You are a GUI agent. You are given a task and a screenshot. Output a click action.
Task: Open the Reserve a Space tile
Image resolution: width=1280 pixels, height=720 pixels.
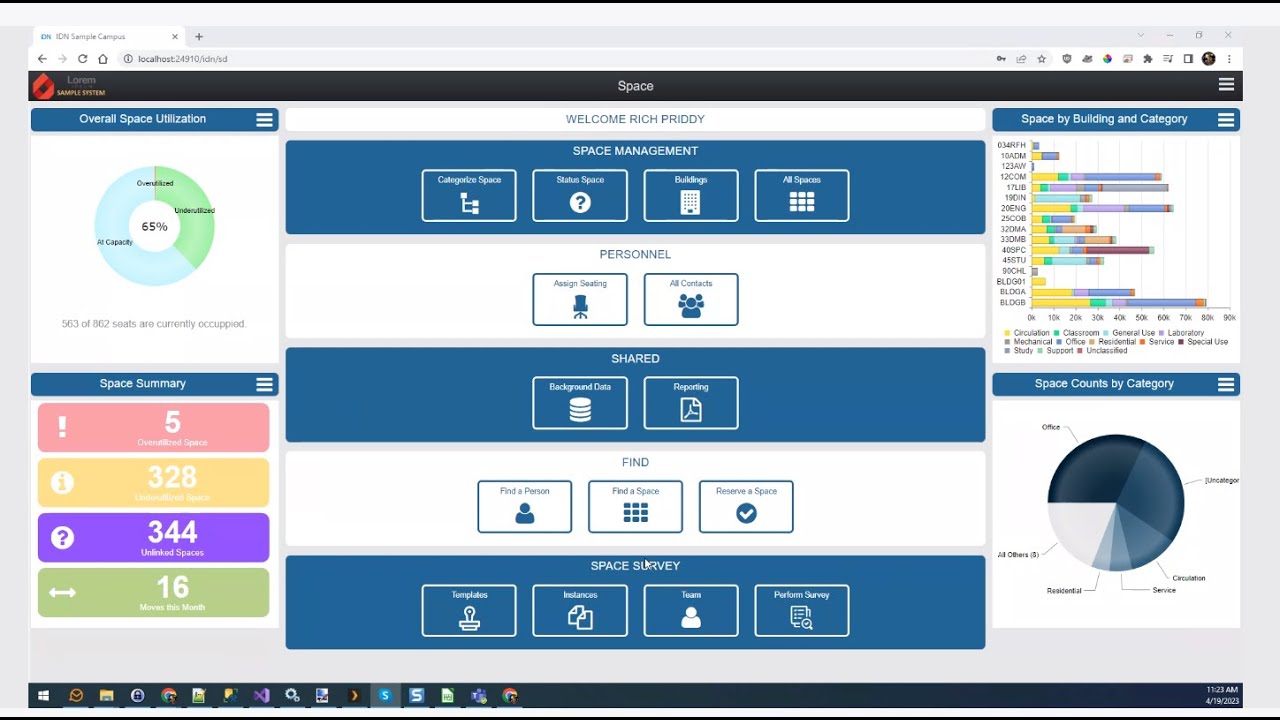tap(746, 507)
